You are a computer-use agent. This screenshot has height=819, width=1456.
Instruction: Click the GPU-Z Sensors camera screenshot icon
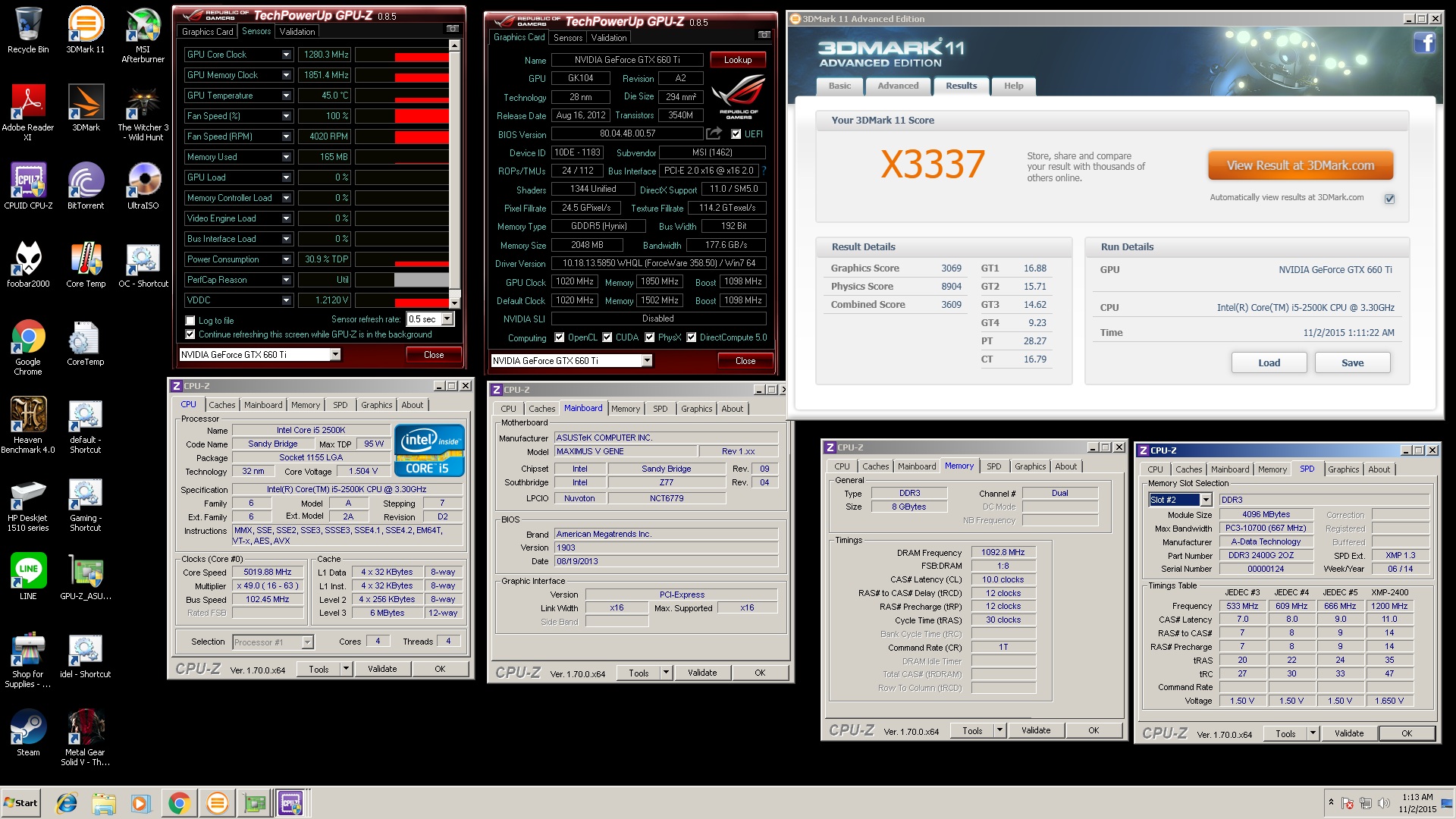453,29
